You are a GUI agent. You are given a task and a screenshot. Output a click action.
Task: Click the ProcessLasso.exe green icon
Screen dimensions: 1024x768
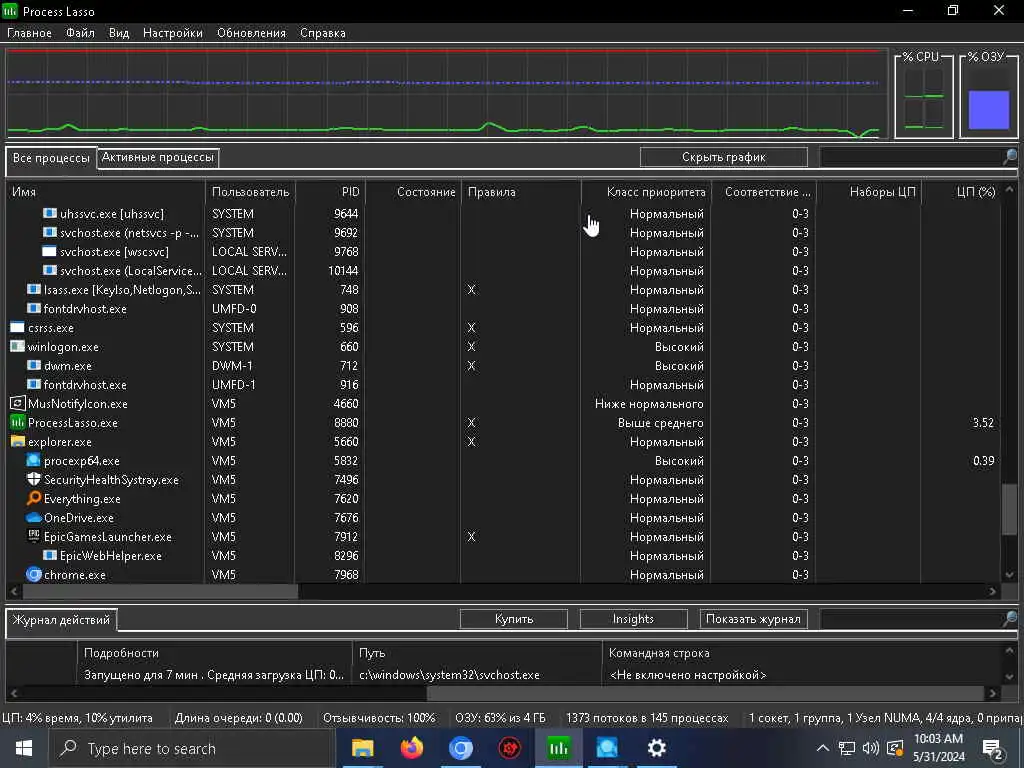pyautogui.click(x=18, y=422)
